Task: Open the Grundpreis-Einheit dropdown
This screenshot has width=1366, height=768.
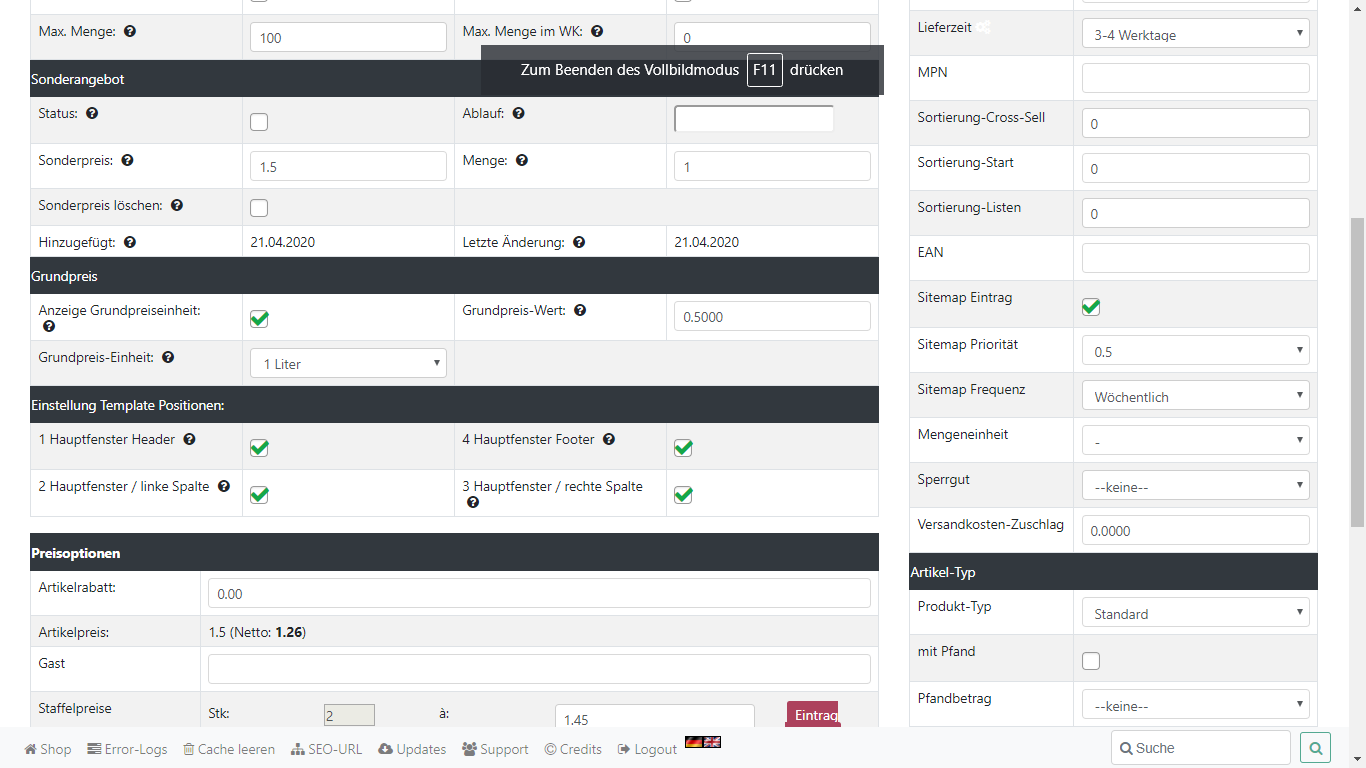Action: pos(348,364)
